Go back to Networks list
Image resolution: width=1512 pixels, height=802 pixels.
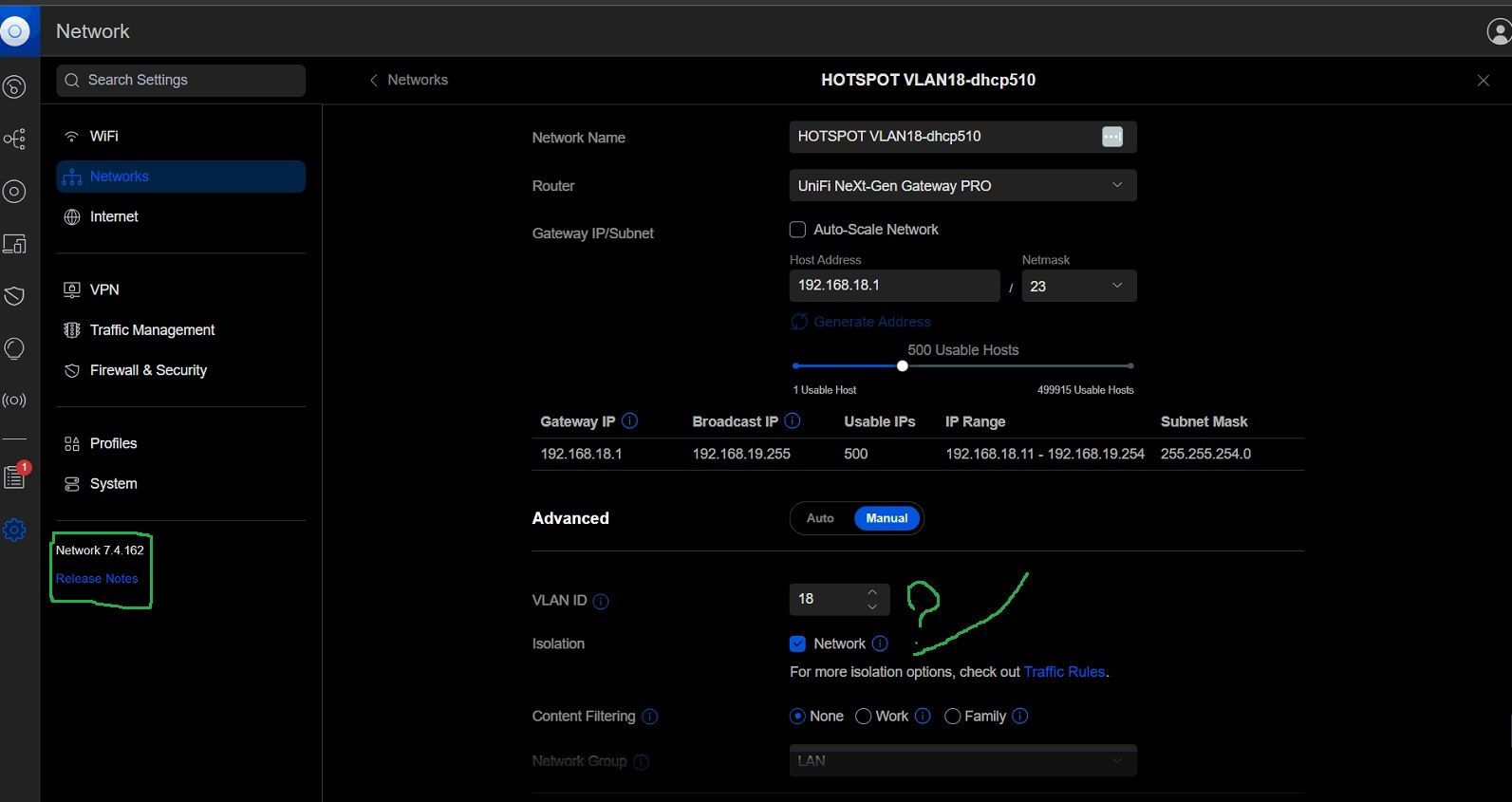pos(409,80)
